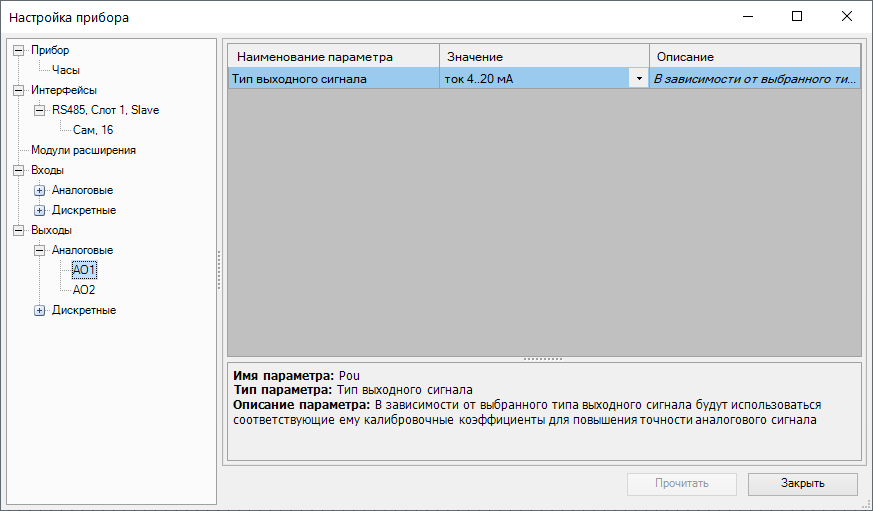Screen dimensions: 873x511
Task: Expand Дискретные under Выходы
Action: [x=40, y=310]
